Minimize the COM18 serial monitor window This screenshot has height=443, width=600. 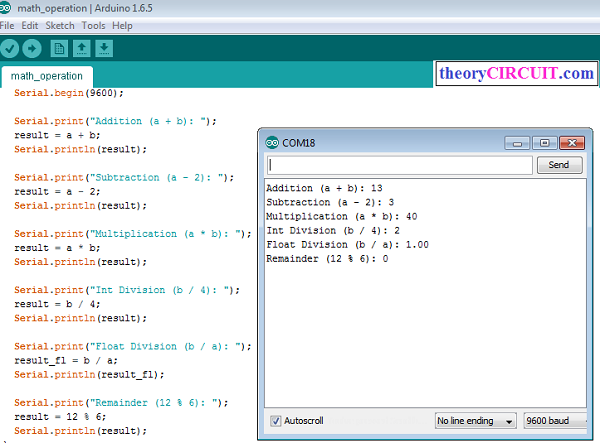[x=517, y=143]
